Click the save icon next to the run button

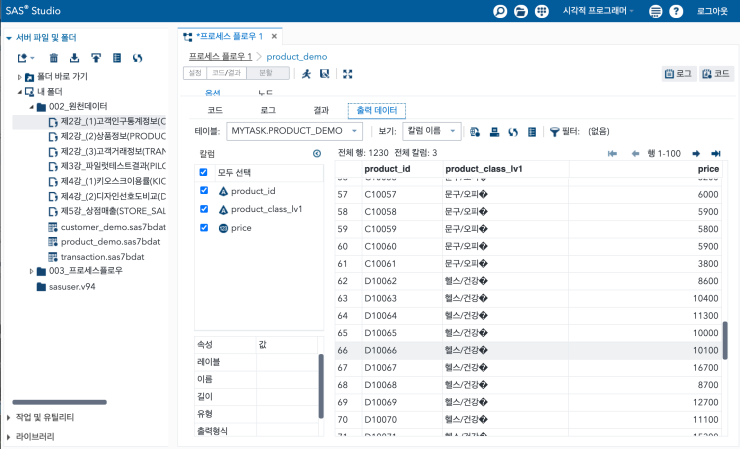tap(324, 74)
